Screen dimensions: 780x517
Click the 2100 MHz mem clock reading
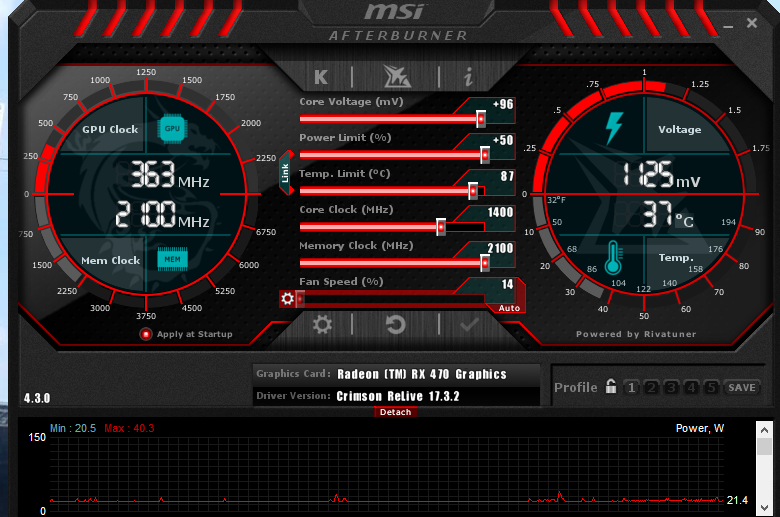coord(163,214)
